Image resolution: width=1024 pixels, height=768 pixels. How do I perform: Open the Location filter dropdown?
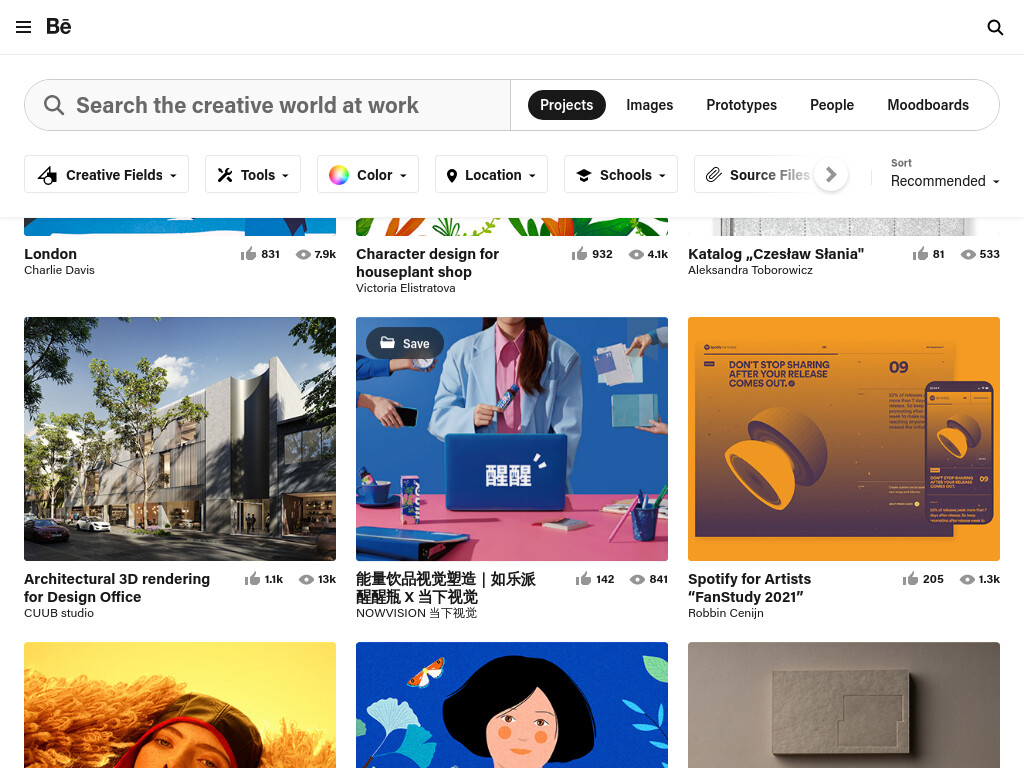click(x=491, y=174)
